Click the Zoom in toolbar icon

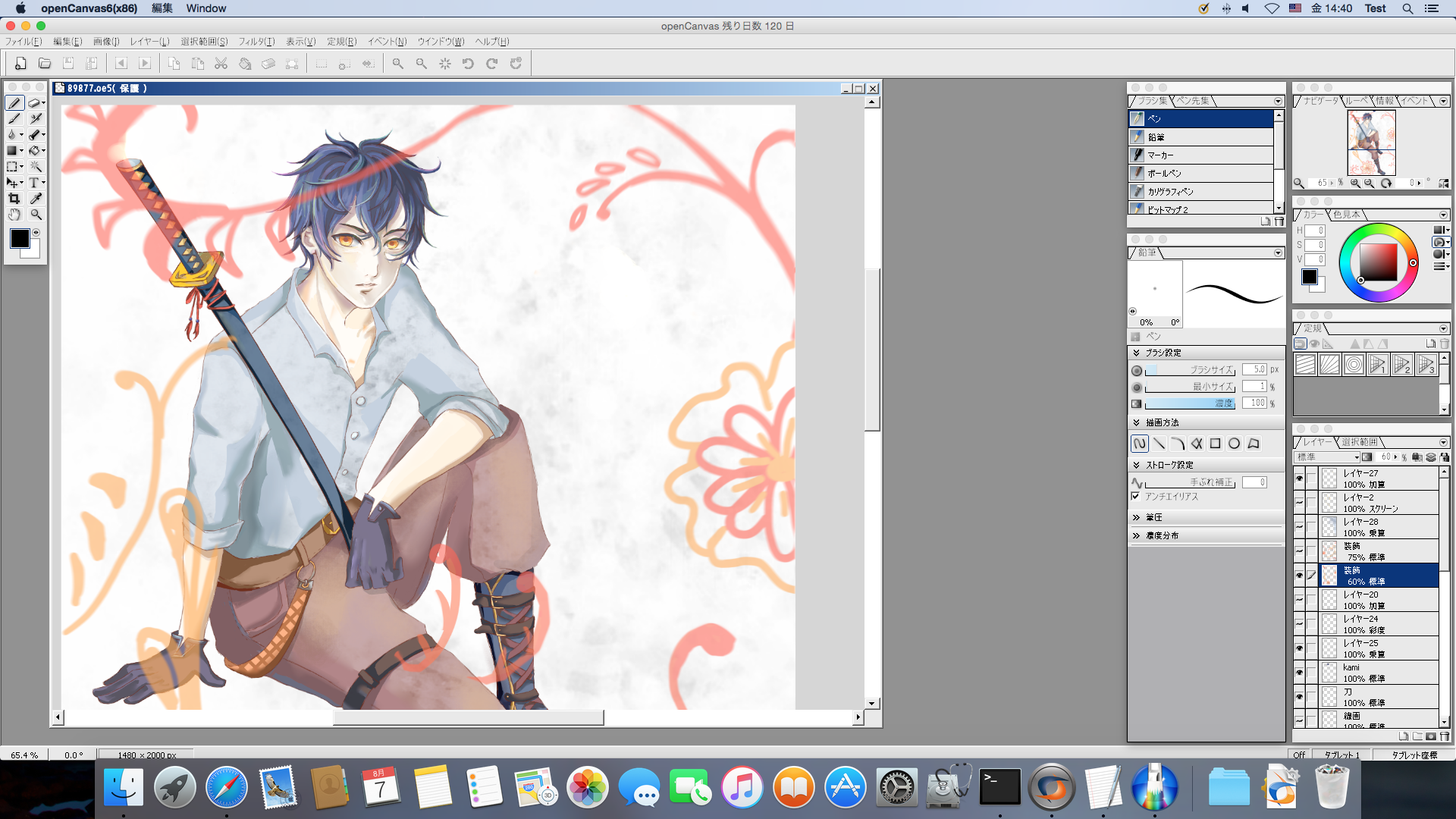click(397, 64)
